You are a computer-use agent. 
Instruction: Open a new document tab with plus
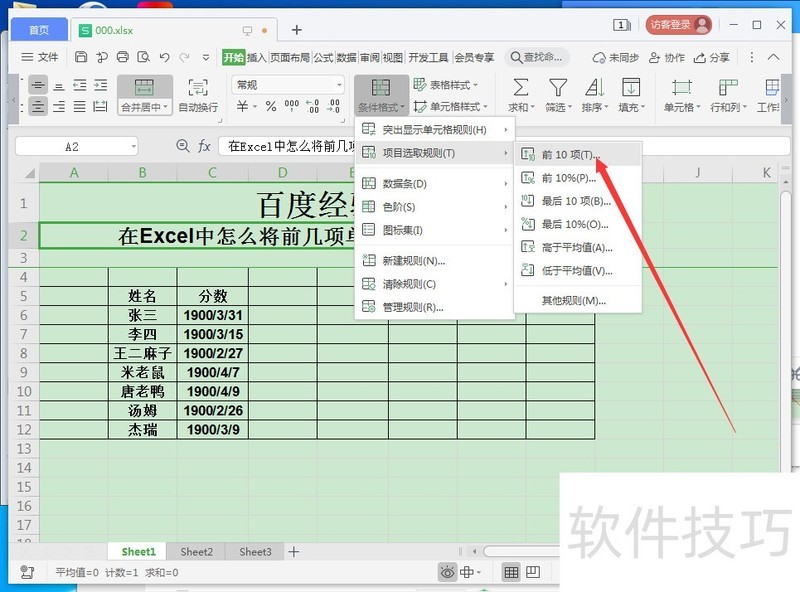pos(296,30)
